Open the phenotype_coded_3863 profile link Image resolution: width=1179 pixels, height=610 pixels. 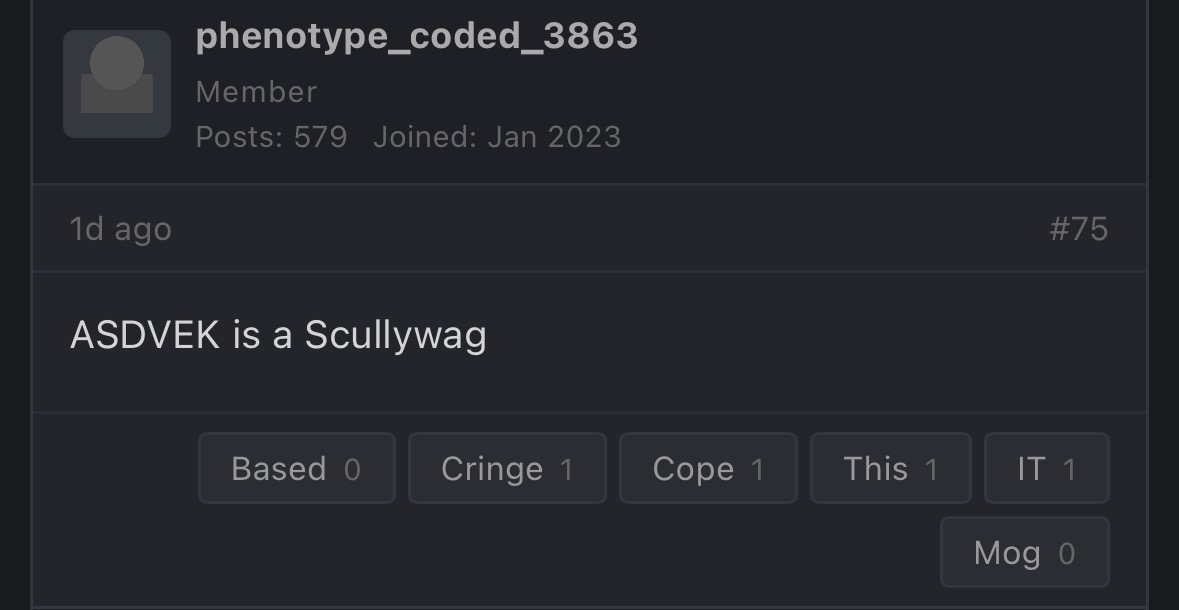coord(416,37)
